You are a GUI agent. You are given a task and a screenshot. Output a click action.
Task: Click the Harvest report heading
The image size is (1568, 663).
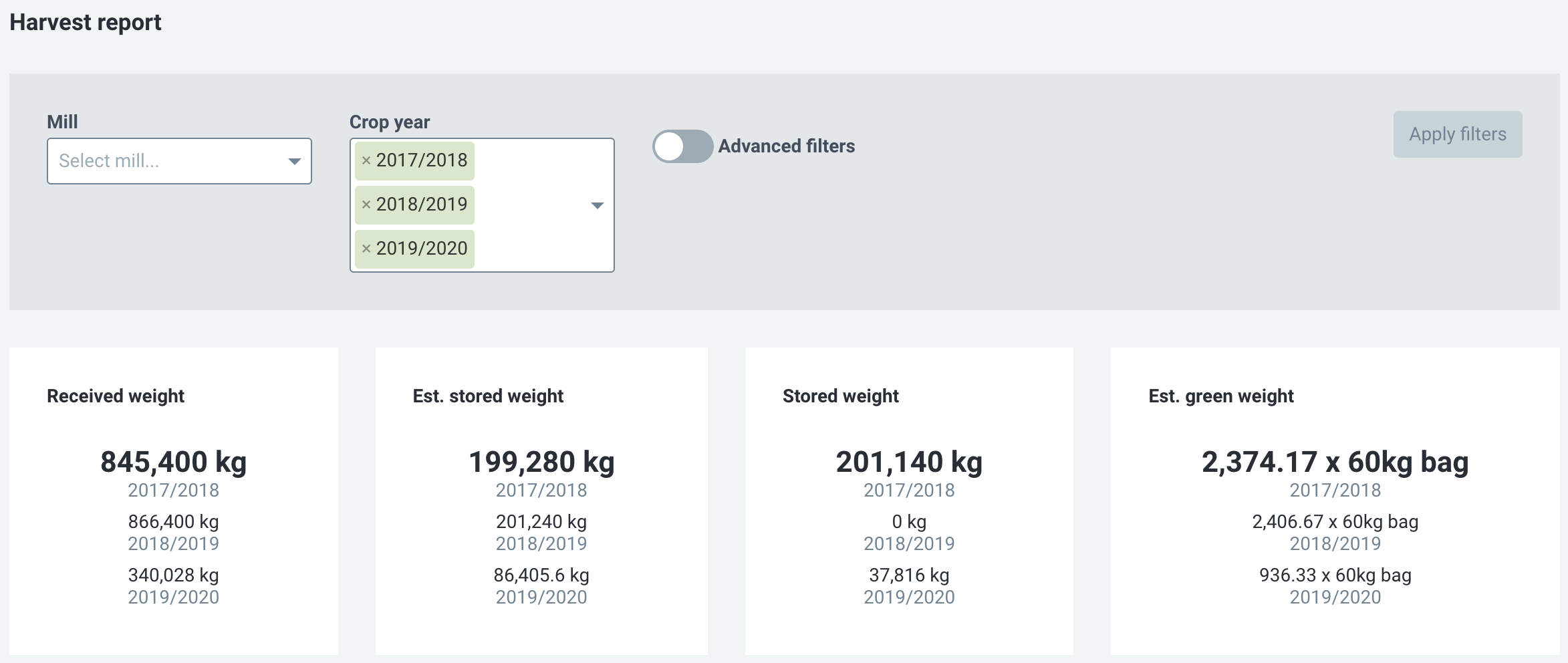coord(86,23)
